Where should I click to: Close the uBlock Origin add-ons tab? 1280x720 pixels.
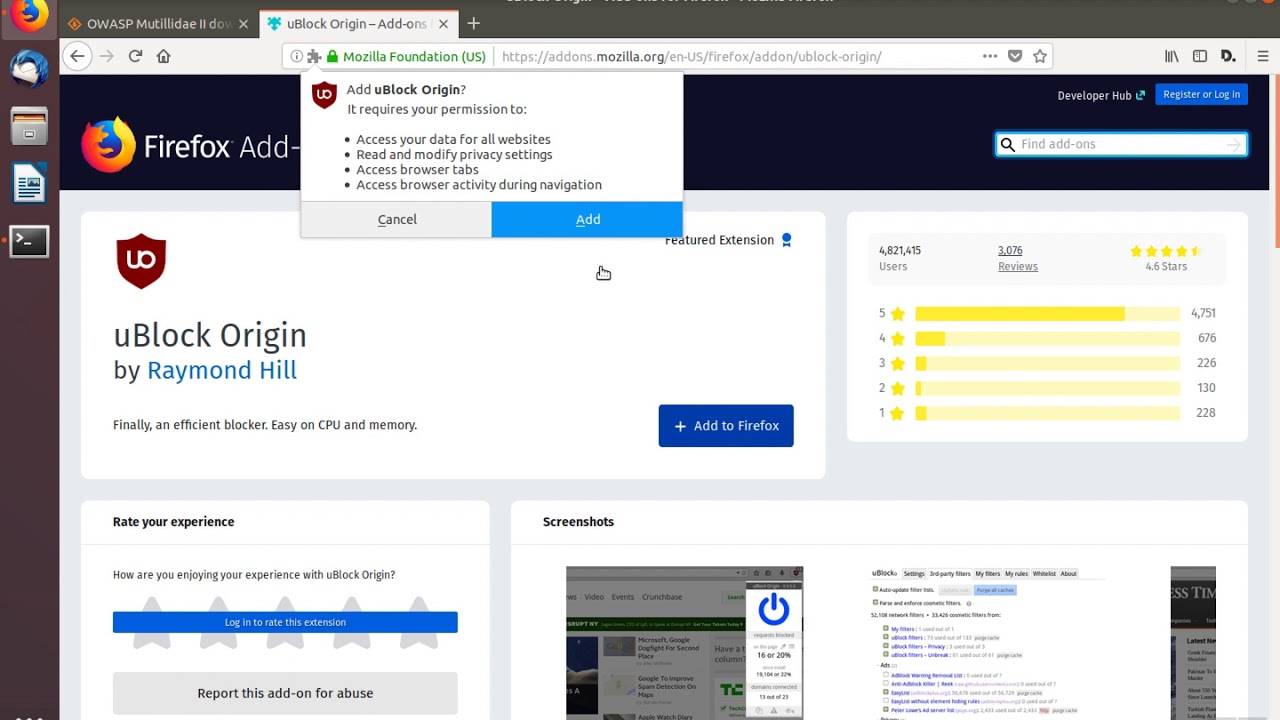click(444, 23)
